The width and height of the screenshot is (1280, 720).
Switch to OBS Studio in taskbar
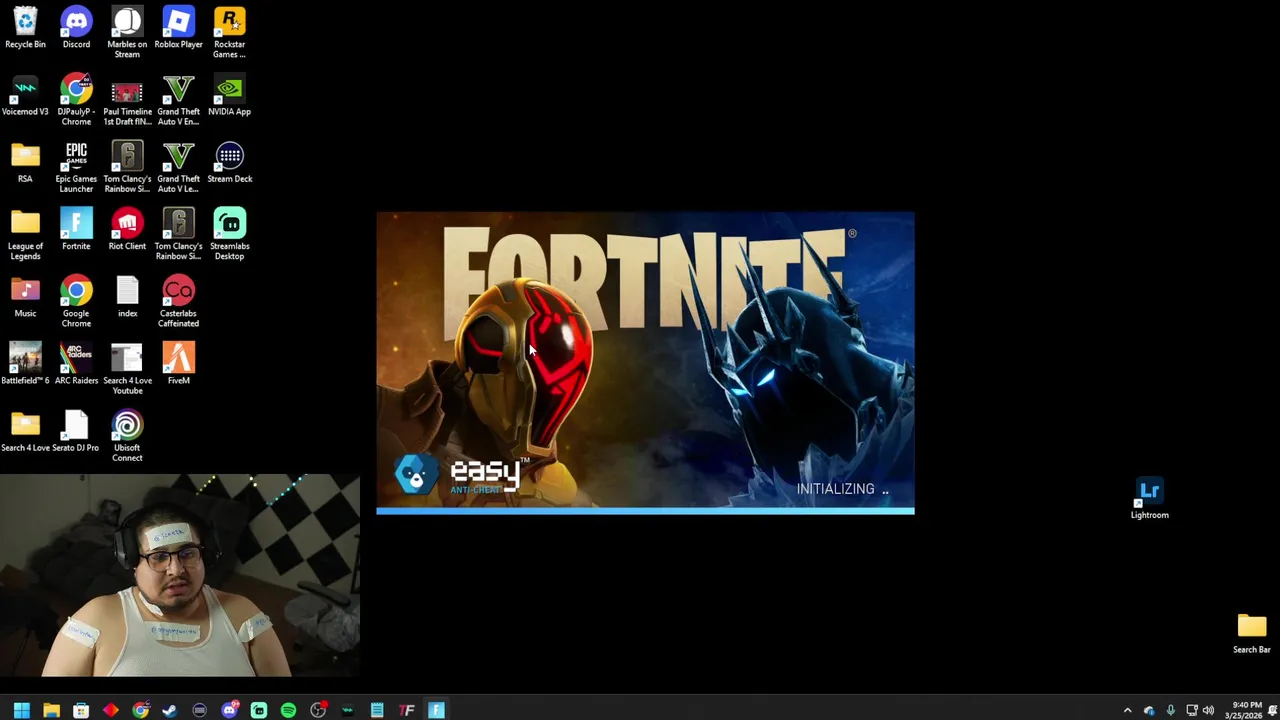point(318,710)
